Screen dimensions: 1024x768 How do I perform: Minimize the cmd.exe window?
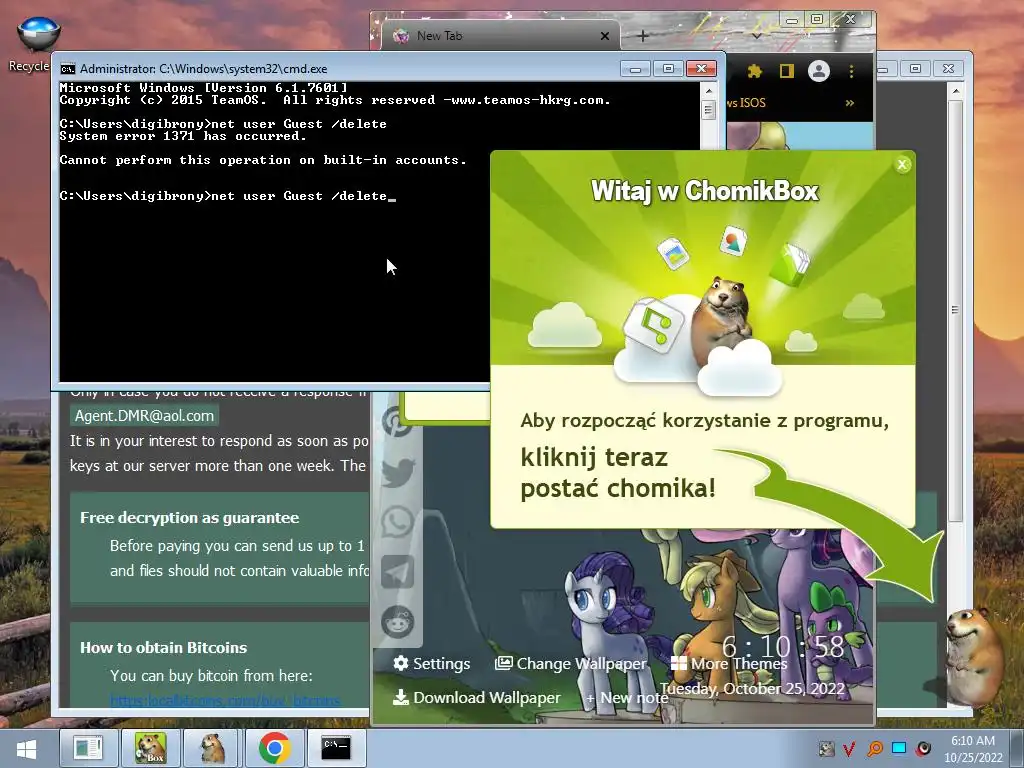635,69
